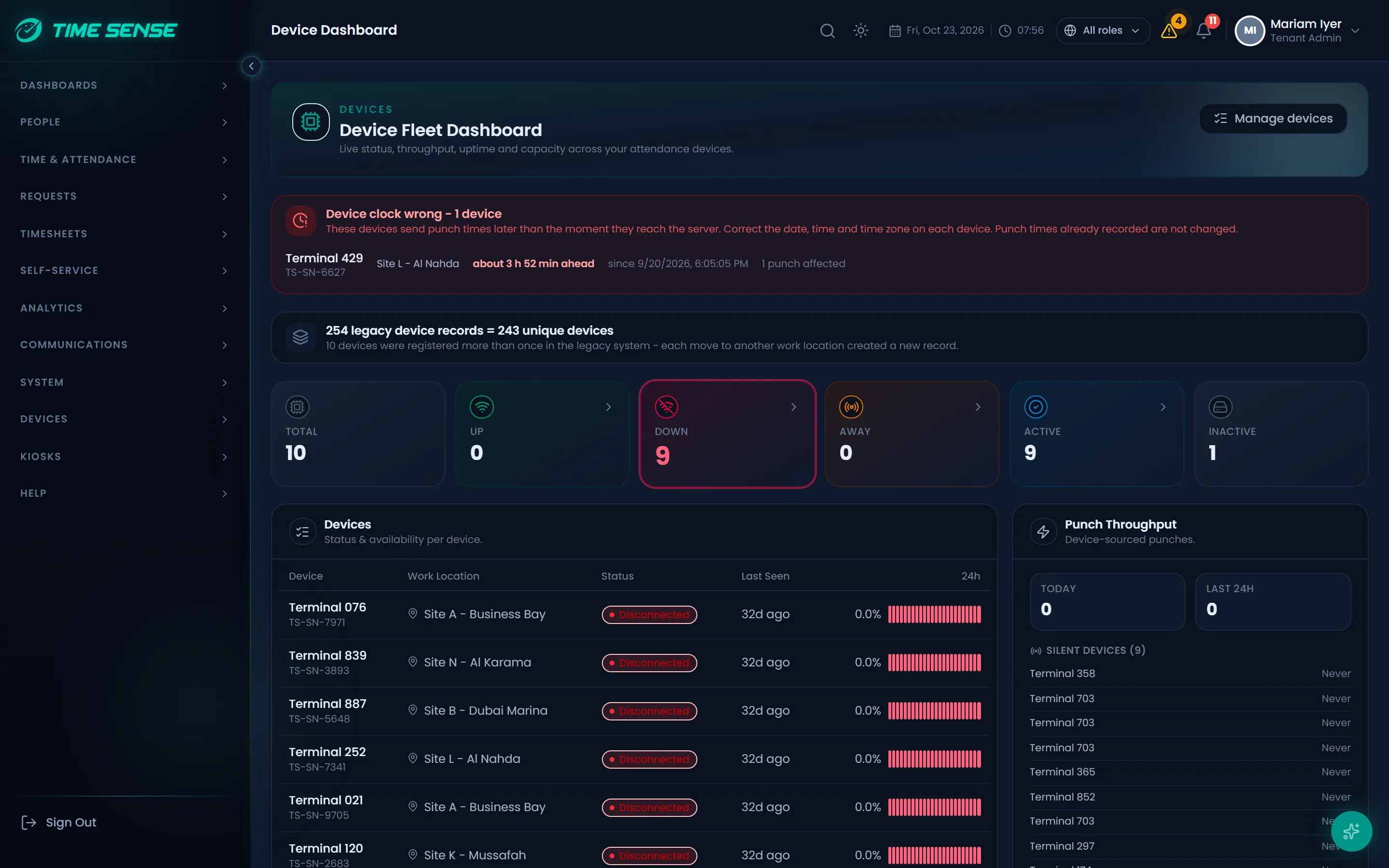Image resolution: width=1389 pixels, height=868 pixels.
Task: Click the device chip icon beside Device Fleet Dashboard
Action: coord(311,122)
